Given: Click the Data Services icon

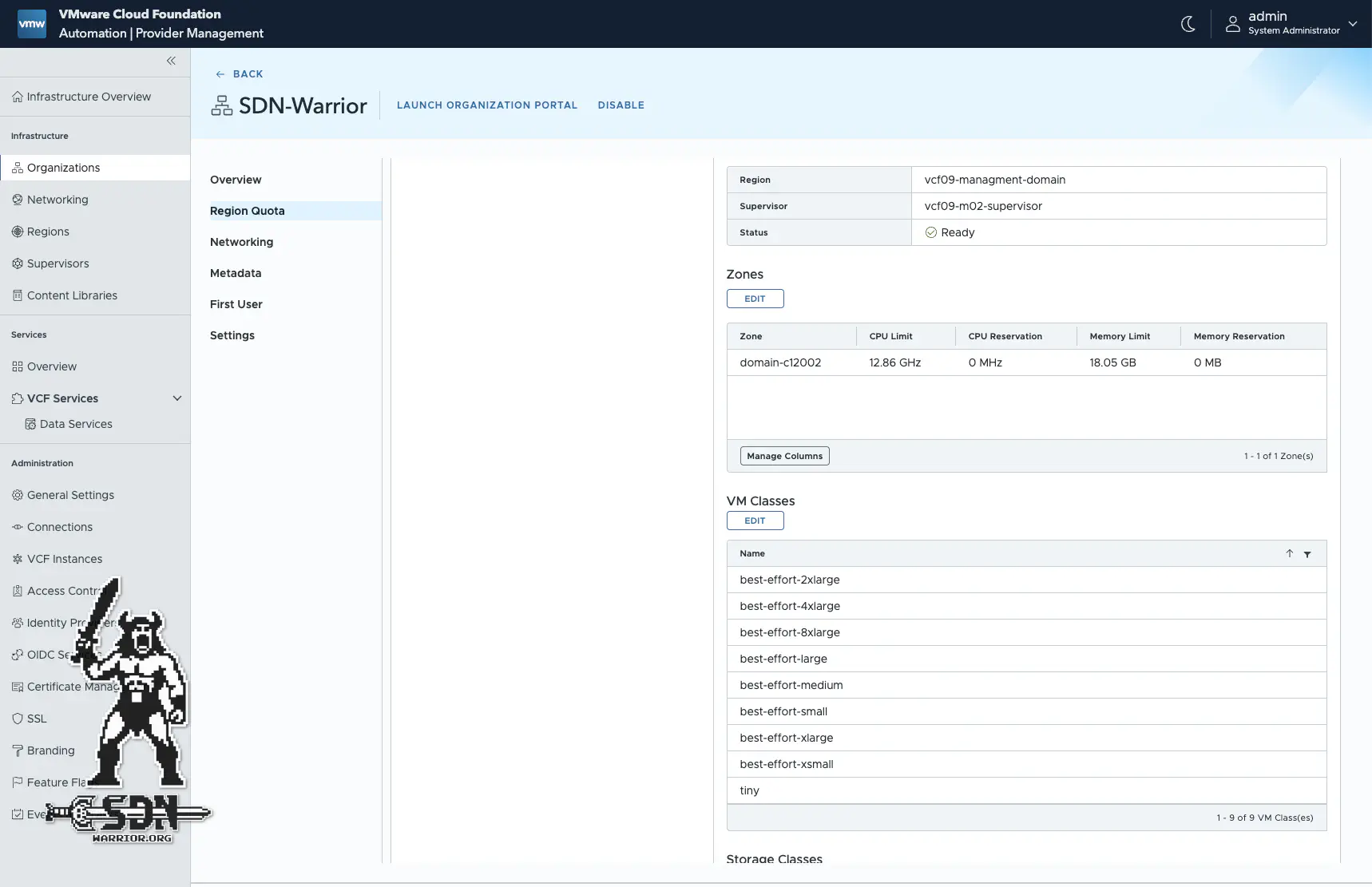Looking at the screenshot, I should [x=30, y=424].
